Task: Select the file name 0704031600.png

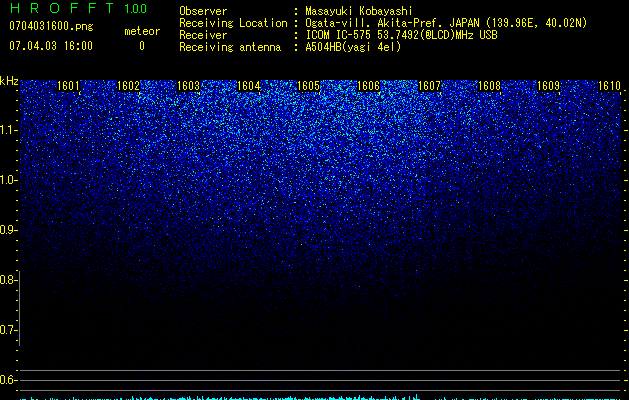Action: pyautogui.click(x=51, y=26)
